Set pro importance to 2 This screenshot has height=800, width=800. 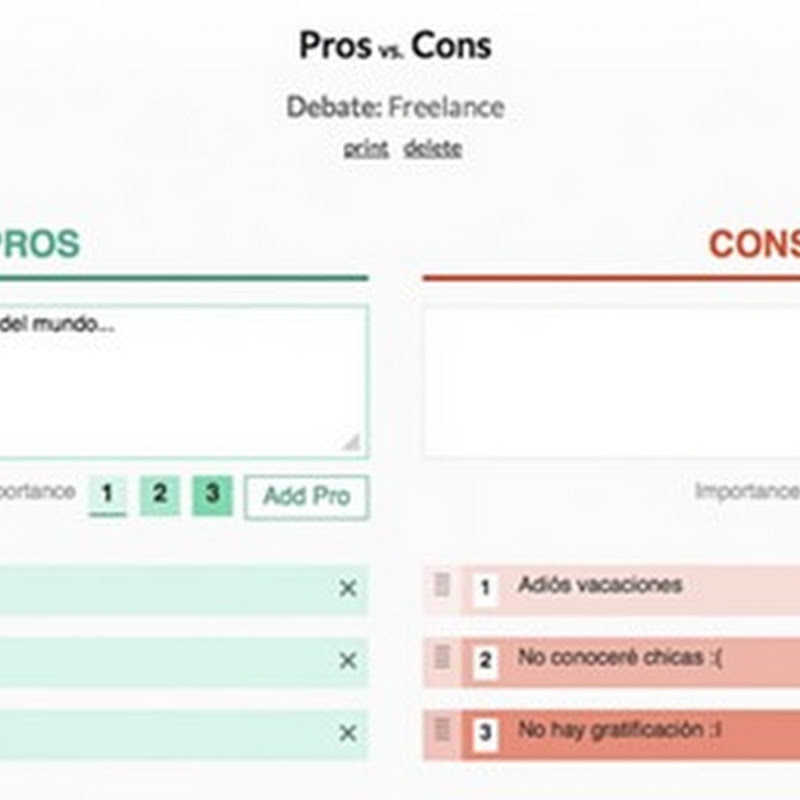pos(160,494)
